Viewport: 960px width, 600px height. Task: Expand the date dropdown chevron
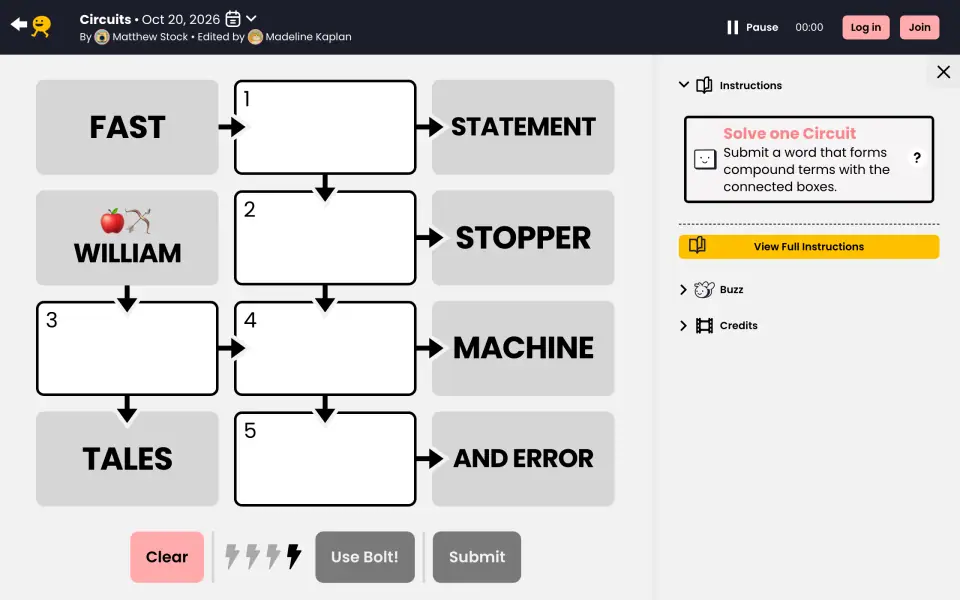[x=251, y=18]
